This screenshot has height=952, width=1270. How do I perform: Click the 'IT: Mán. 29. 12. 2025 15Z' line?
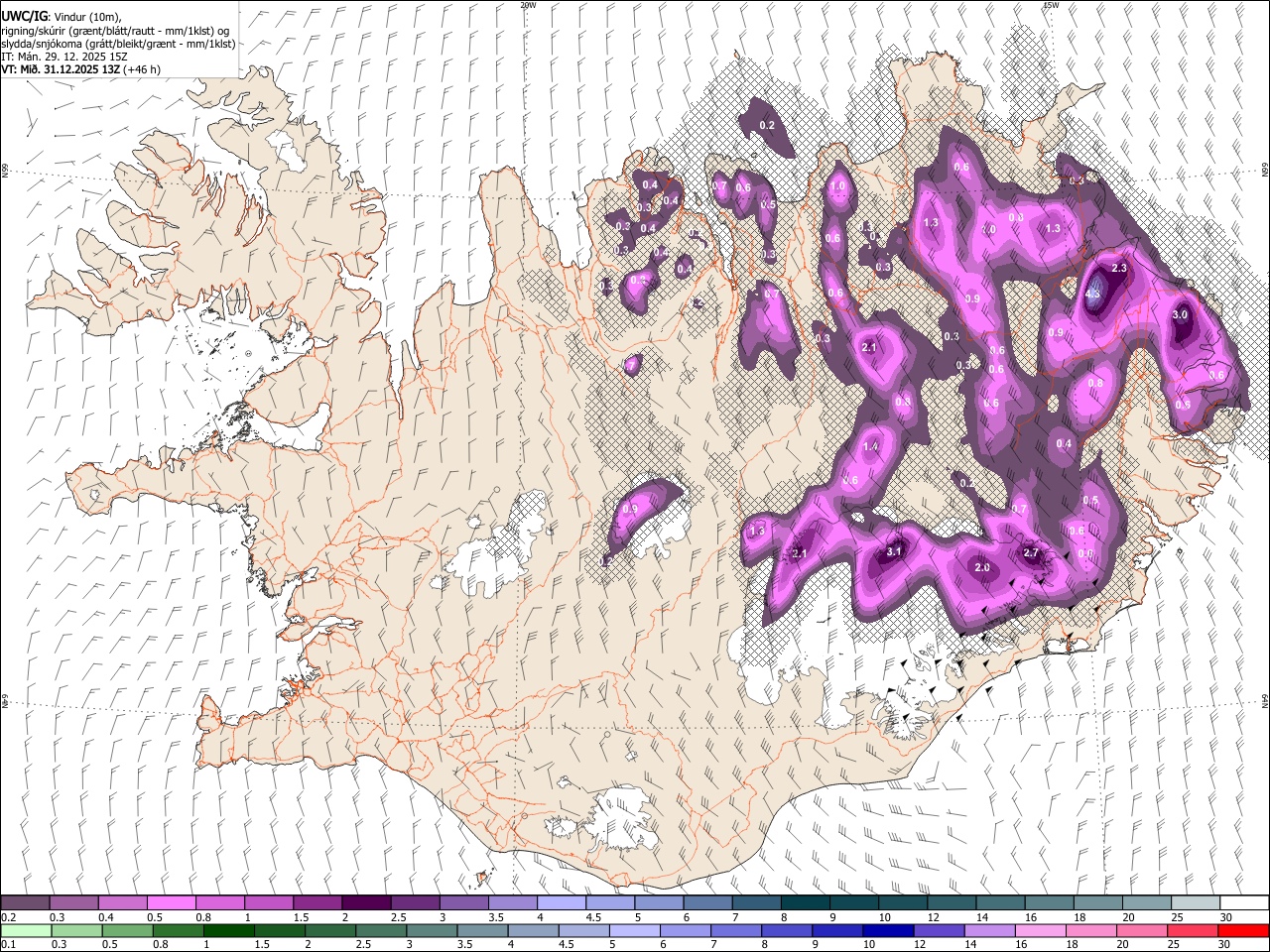64,57
